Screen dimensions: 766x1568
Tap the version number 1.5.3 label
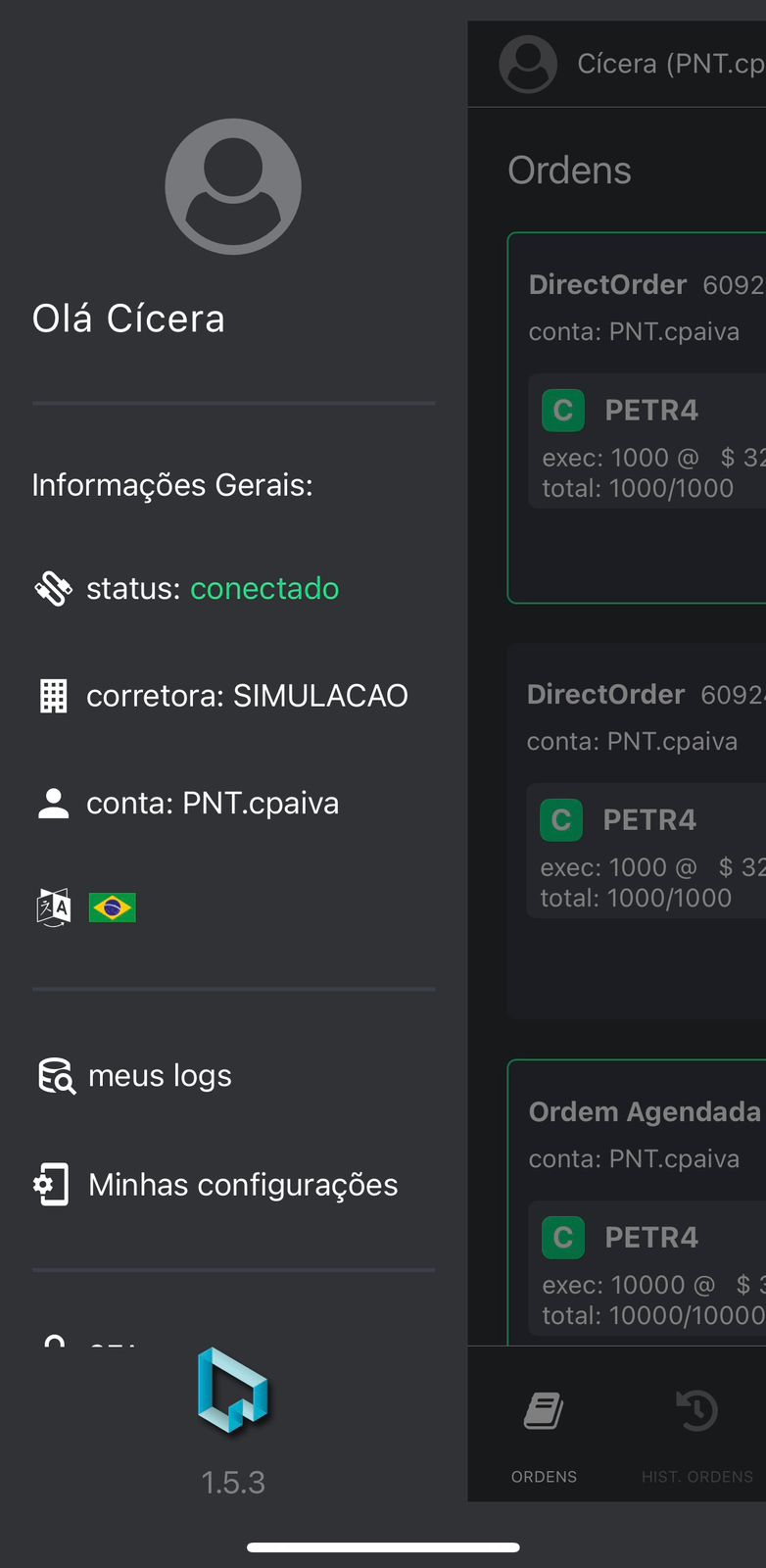(233, 1483)
